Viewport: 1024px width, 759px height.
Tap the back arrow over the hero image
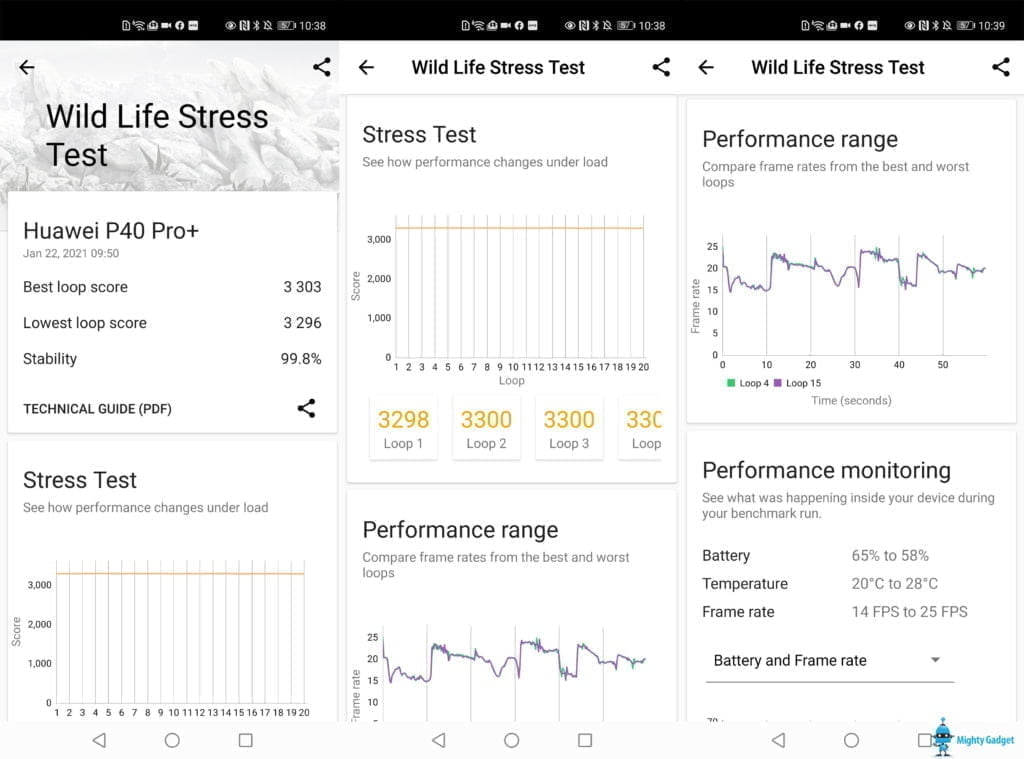27,67
